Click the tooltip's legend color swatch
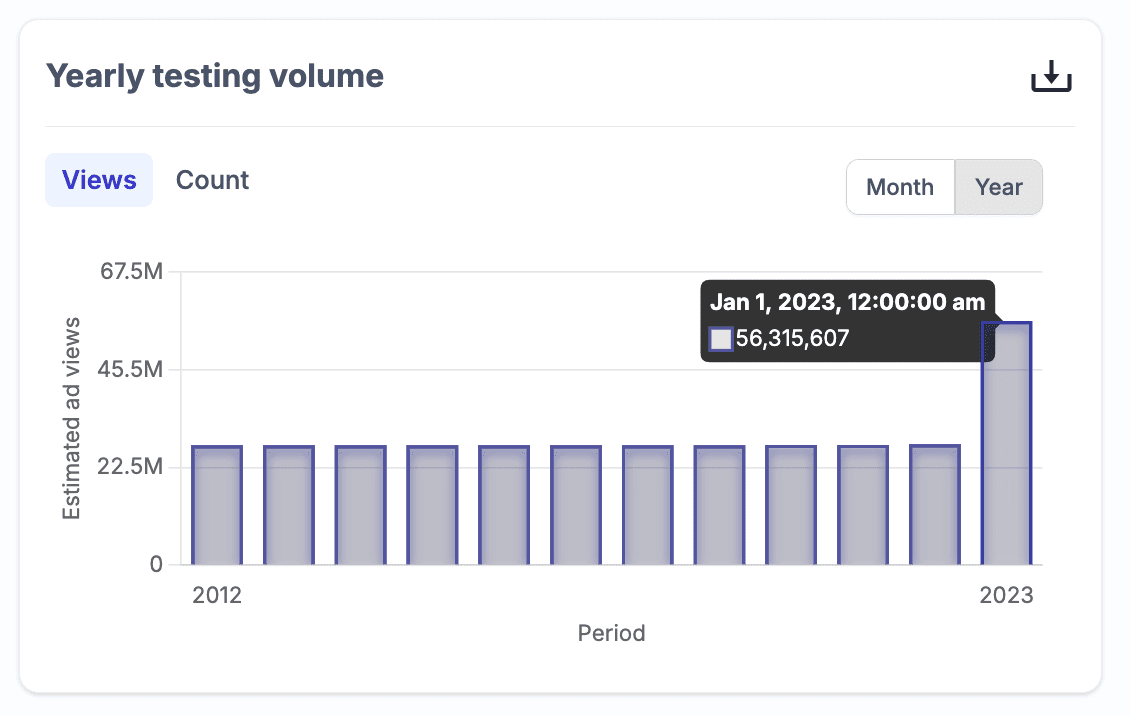 [721, 339]
